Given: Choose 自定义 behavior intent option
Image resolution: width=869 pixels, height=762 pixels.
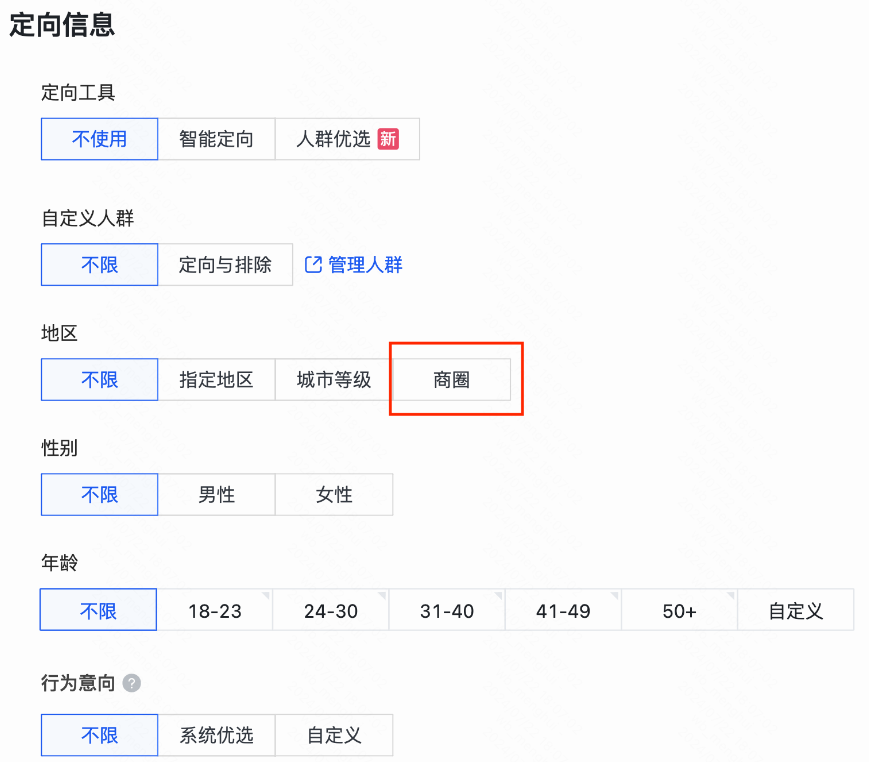Looking at the screenshot, I should pos(334,734).
